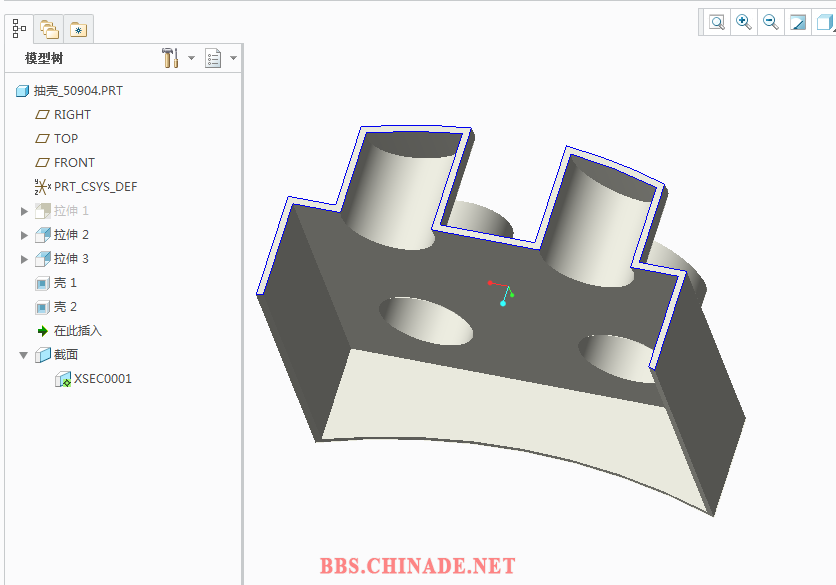Click the coordinate system in viewport
The width and height of the screenshot is (836, 585).
[502, 293]
